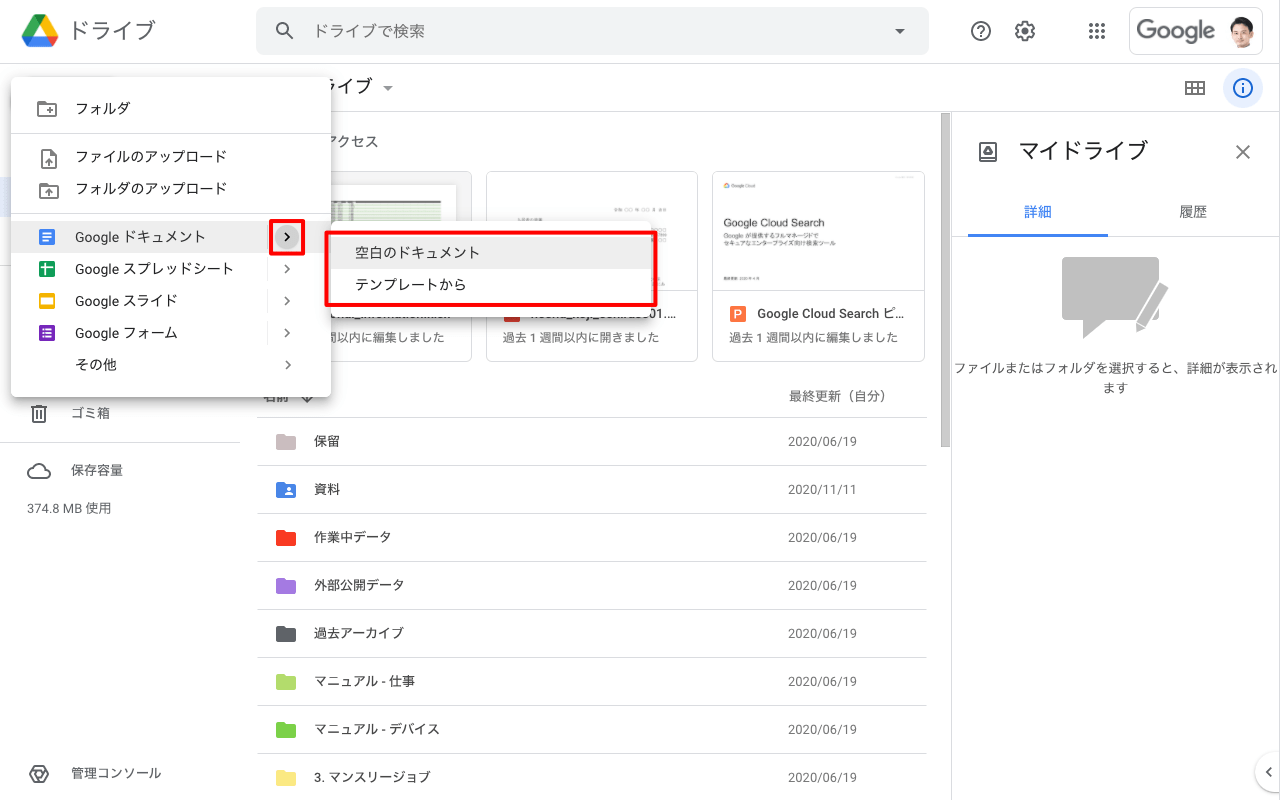Click the yellow マンスリージョブ folder icon
Viewport: 1280px width, 800px height.
pos(286,777)
